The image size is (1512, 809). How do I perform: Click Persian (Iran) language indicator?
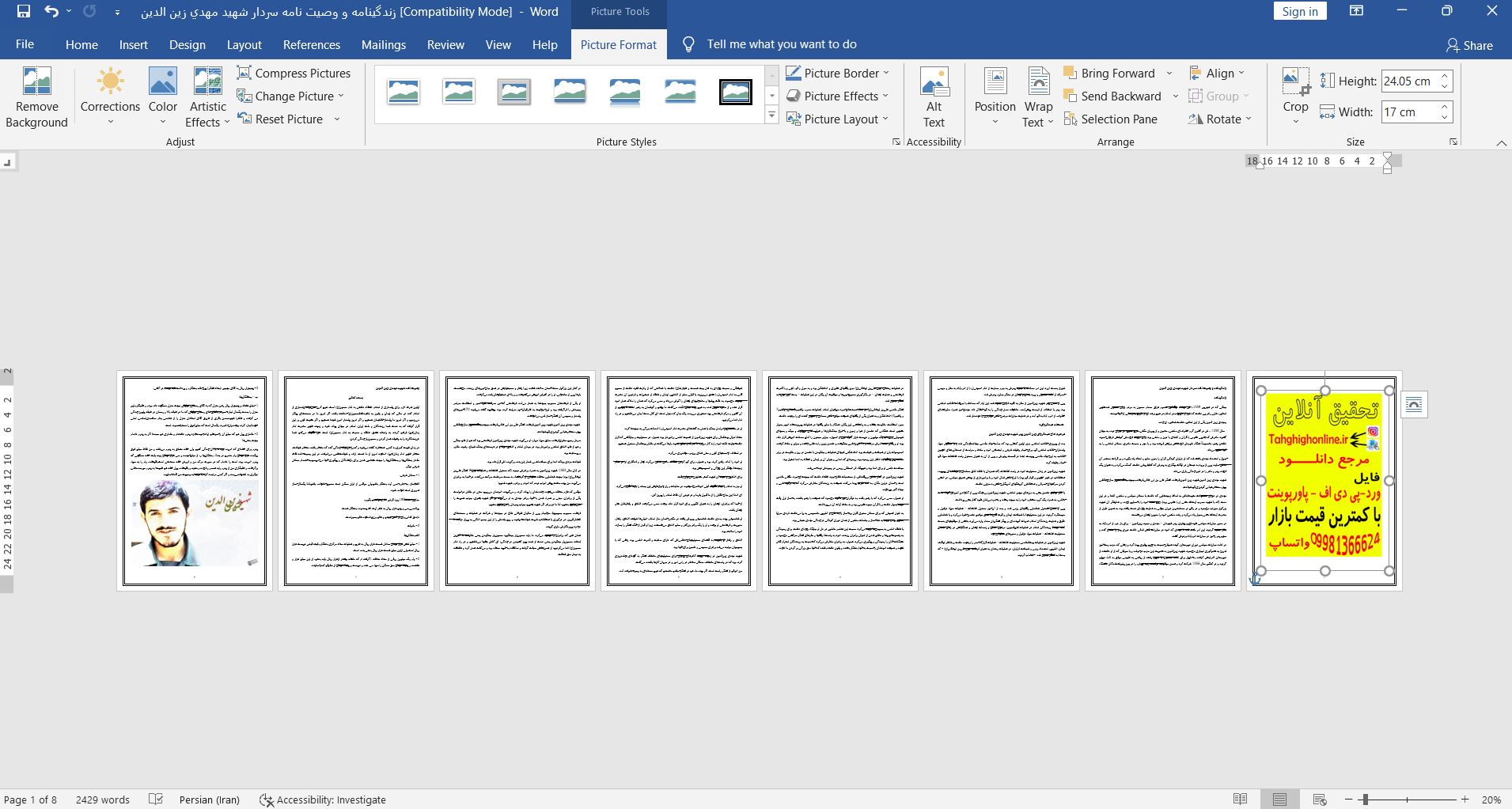(x=209, y=800)
